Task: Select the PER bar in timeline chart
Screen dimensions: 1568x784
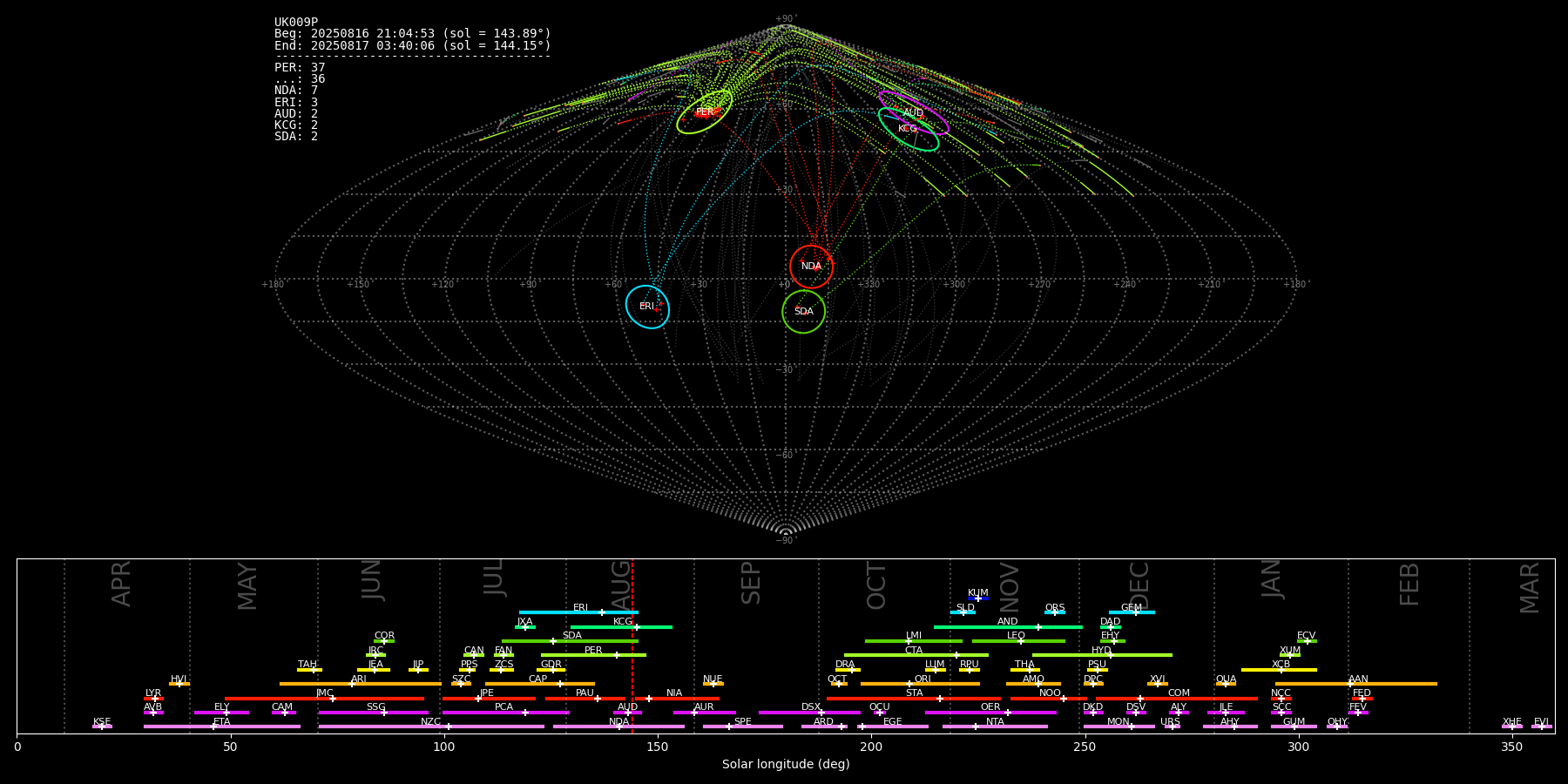Action: pyautogui.click(x=593, y=655)
